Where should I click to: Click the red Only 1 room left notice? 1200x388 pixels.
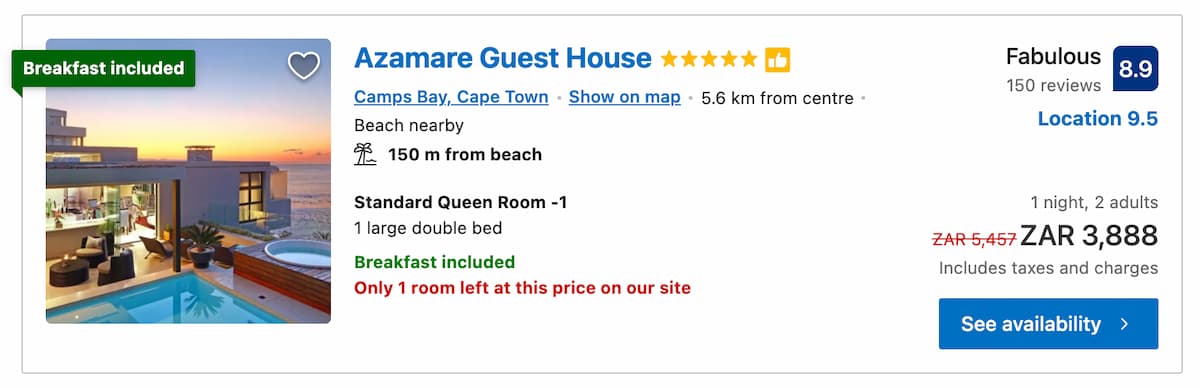click(x=522, y=288)
